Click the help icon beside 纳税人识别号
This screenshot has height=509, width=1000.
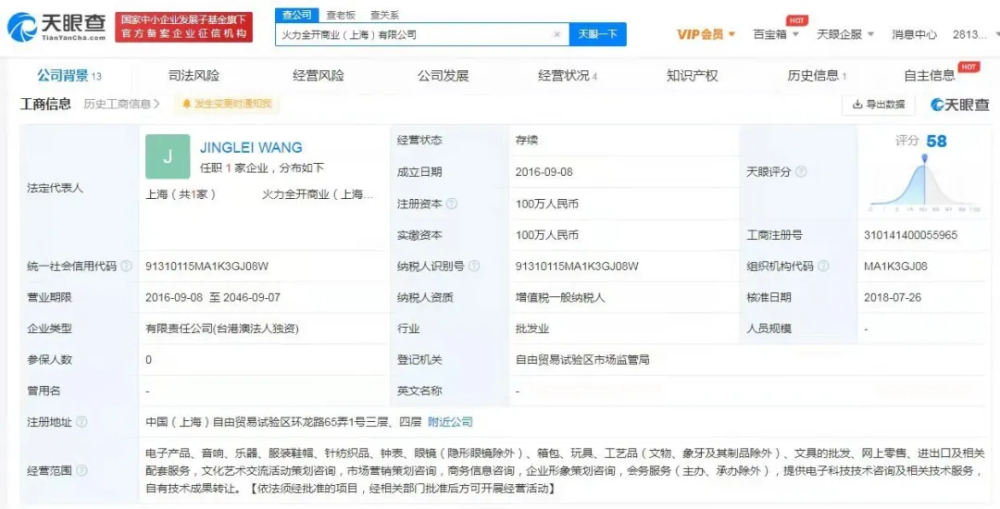click(474, 266)
